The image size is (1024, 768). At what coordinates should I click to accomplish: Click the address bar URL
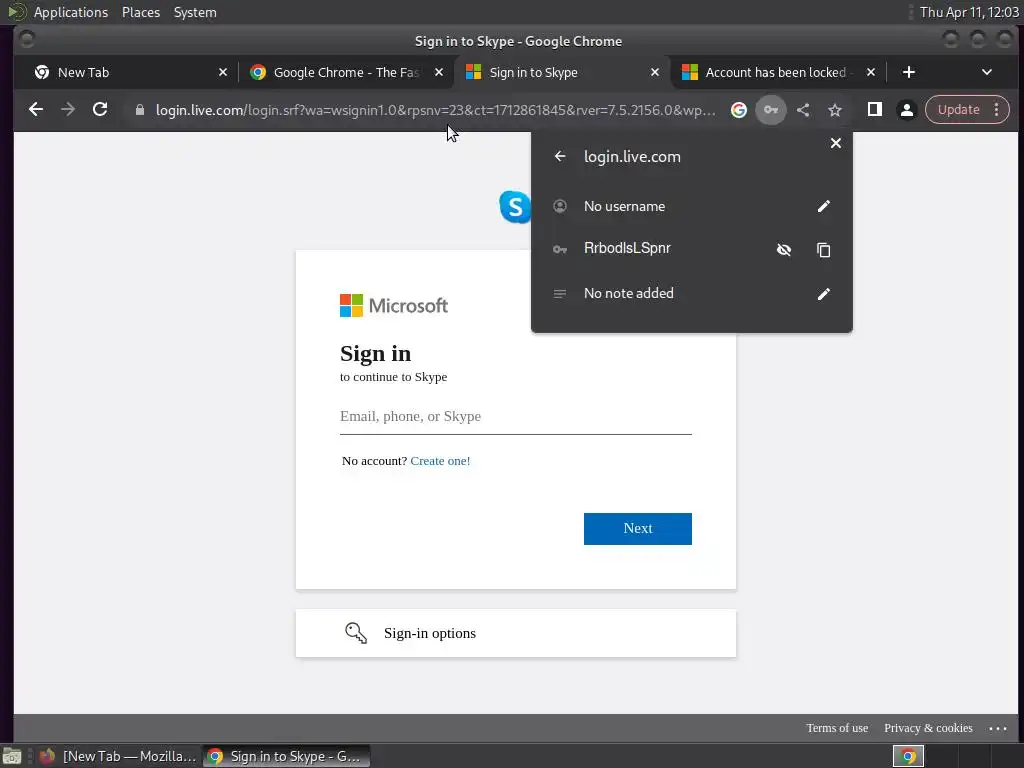435,110
